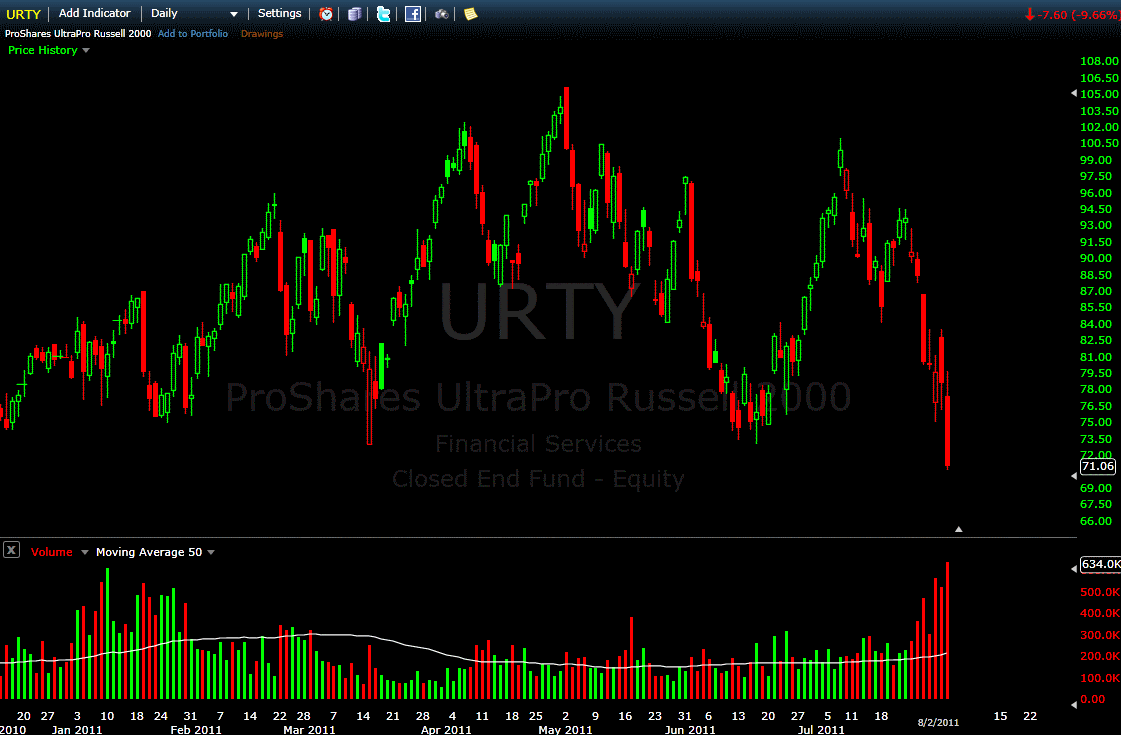Click the 71.06 current price label
Image resolution: width=1121 pixels, height=735 pixels.
click(x=1097, y=466)
